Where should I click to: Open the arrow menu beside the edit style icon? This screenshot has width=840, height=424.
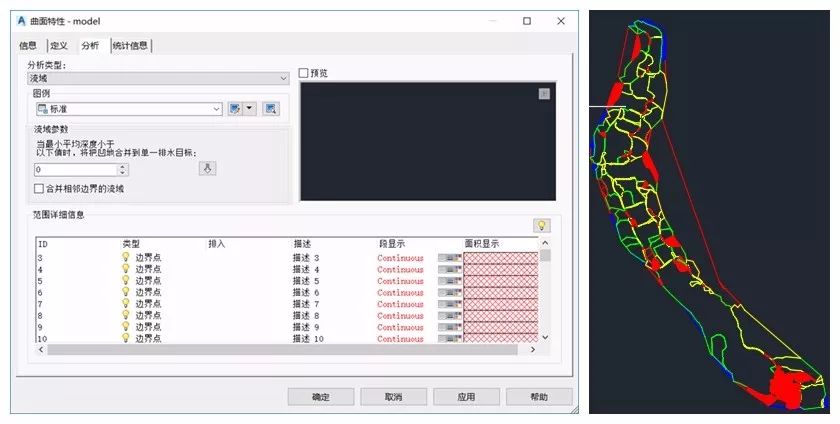pos(250,109)
